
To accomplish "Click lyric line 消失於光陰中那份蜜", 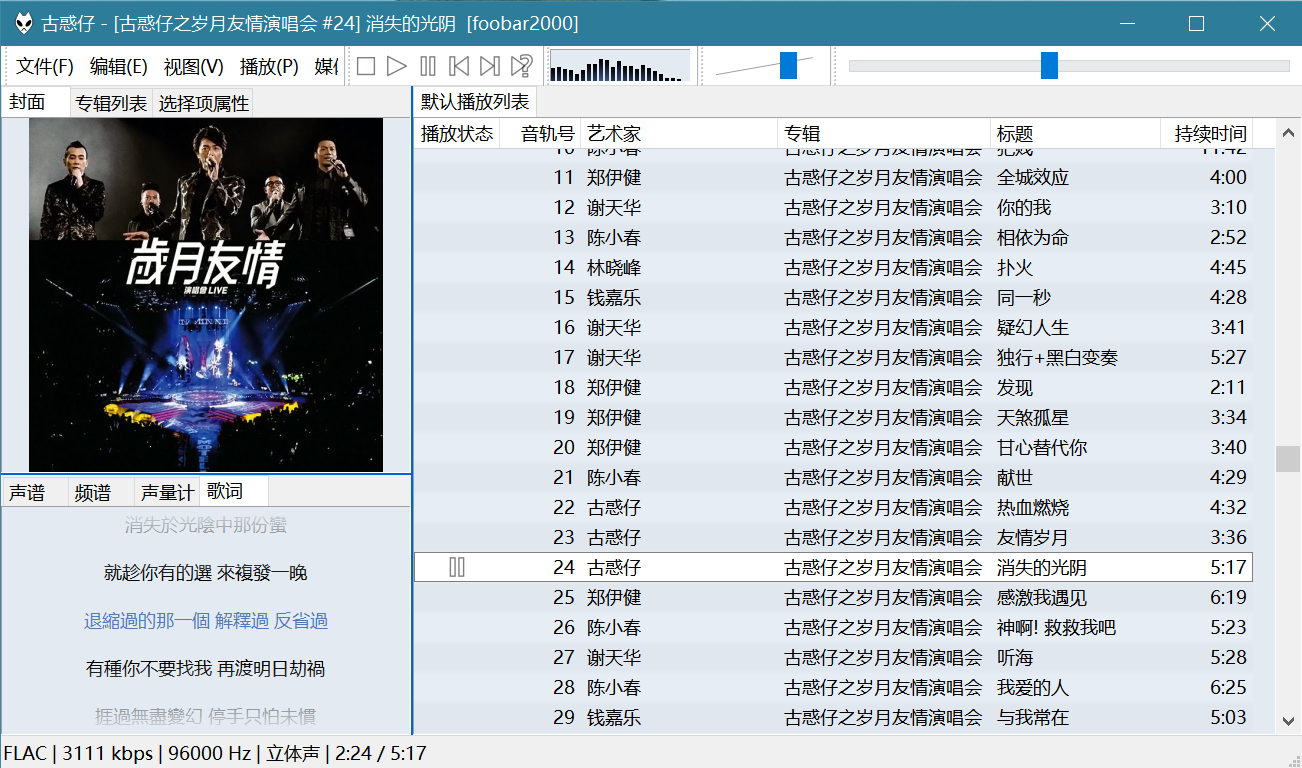I will click(206, 525).
